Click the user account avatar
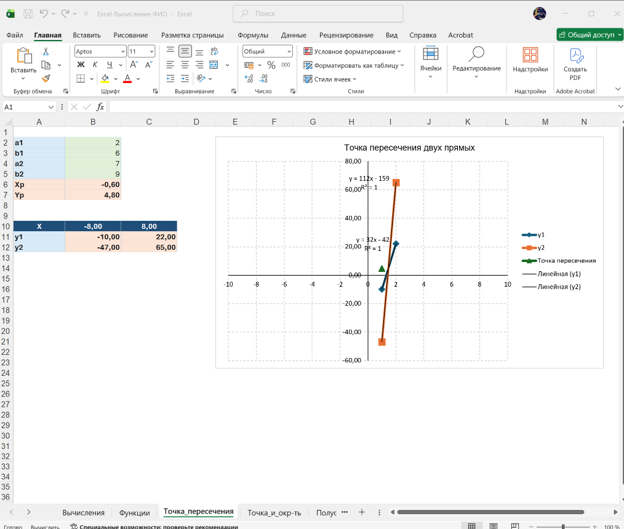Viewport: 624px width, 529px height. click(540, 14)
